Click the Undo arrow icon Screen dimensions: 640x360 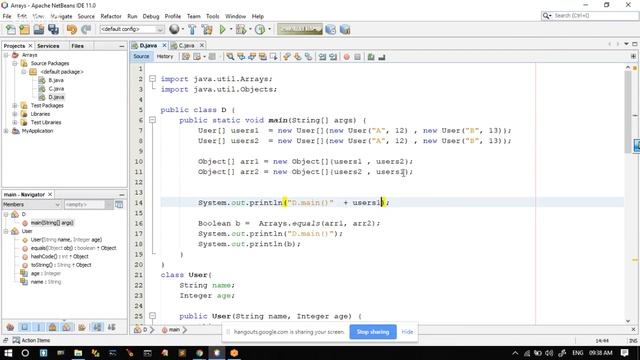[72, 29]
